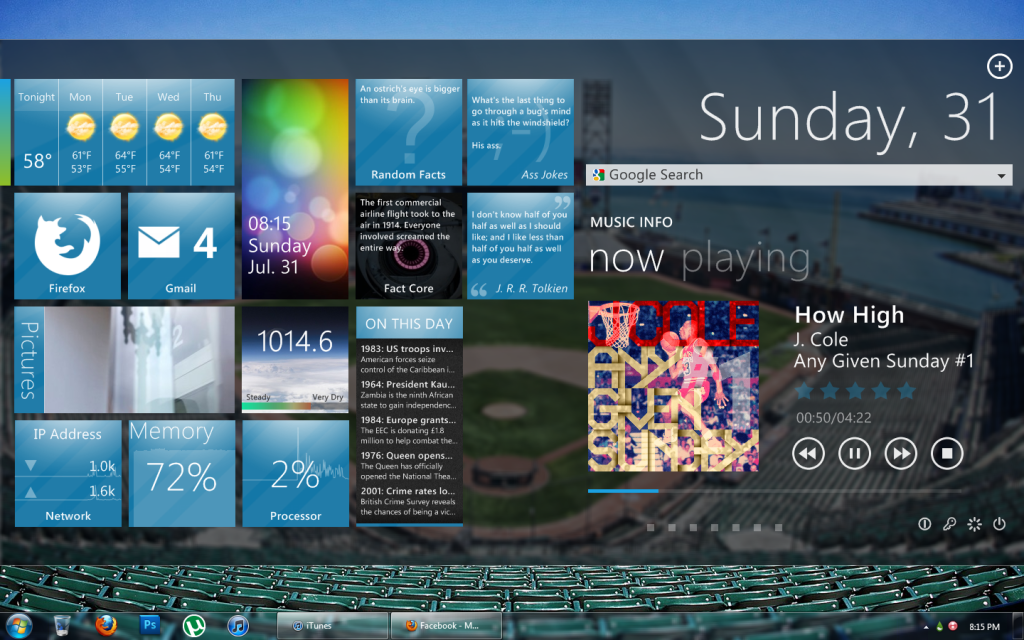Viewport: 1024px width, 640px height.
Task: Go back to the previous track
Action: [x=808, y=453]
